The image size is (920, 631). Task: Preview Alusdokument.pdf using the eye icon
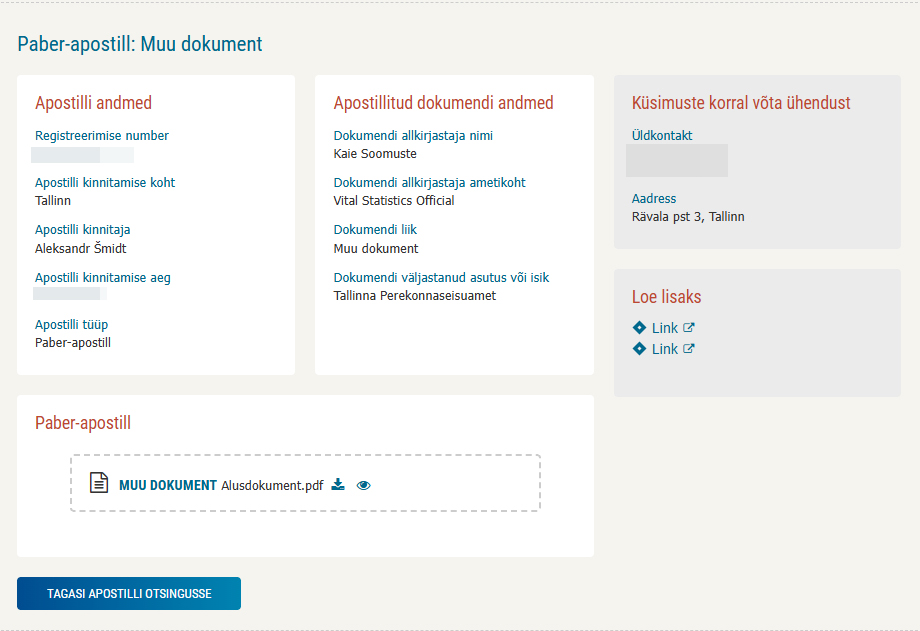363,485
